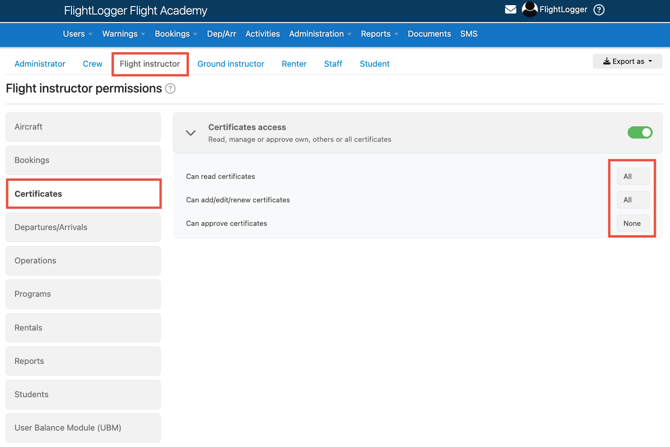Select the Rentals permissions category
Screen dimensions: 670x447
(x=83, y=328)
